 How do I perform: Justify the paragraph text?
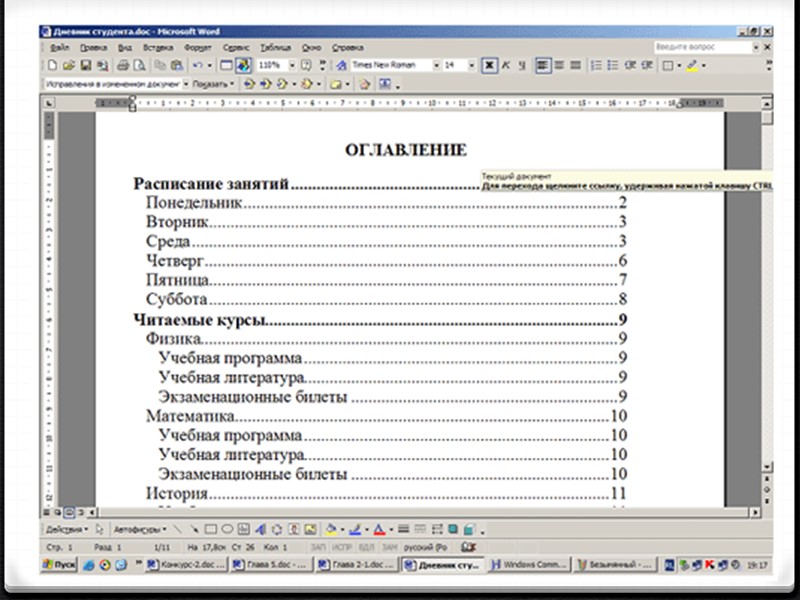(576, 65)
